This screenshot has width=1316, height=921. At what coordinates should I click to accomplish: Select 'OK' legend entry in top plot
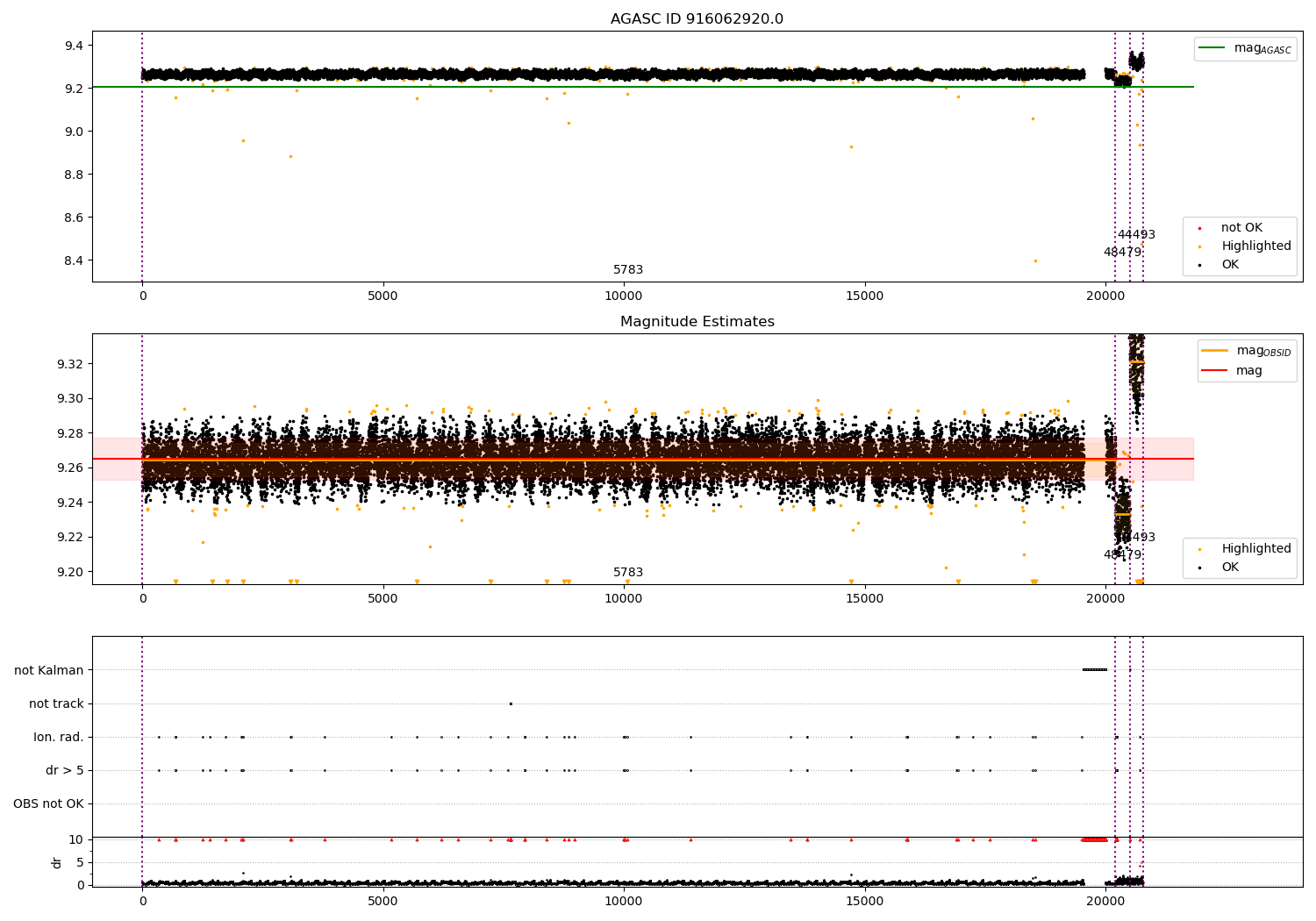pyautogui.click(x=1230, y=265)
